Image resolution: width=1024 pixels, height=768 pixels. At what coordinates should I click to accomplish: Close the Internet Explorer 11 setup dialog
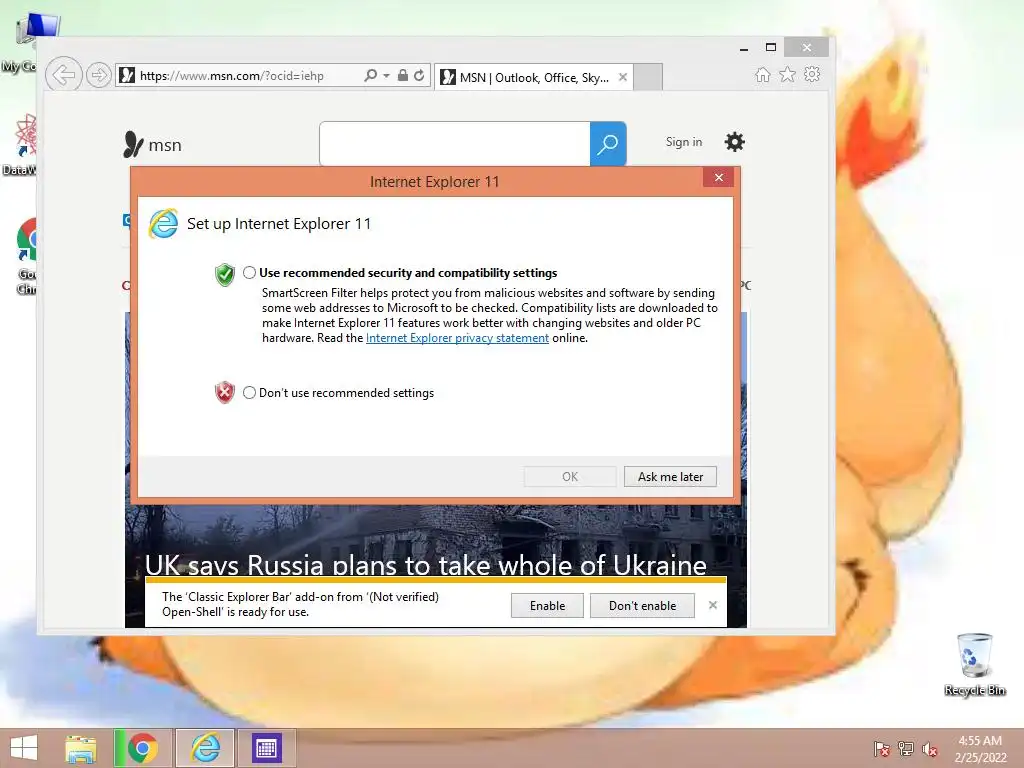tap(718, 178)
